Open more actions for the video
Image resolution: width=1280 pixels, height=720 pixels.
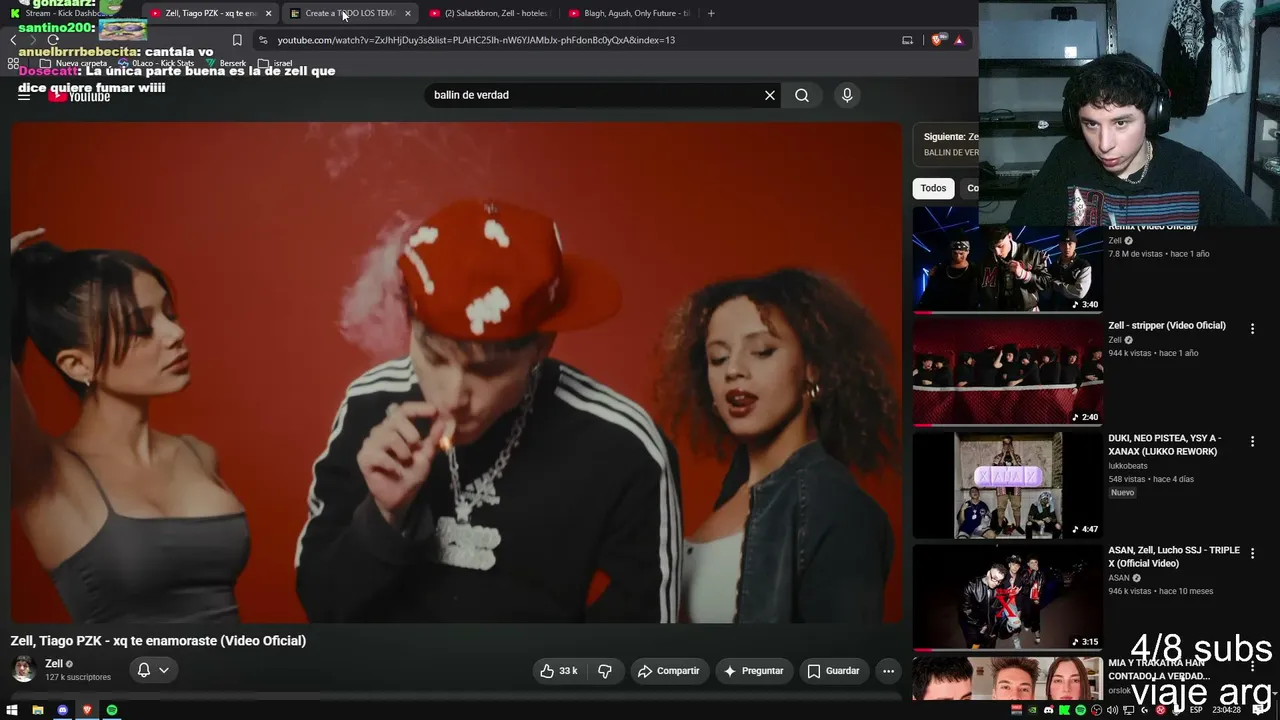pos(888,671)
